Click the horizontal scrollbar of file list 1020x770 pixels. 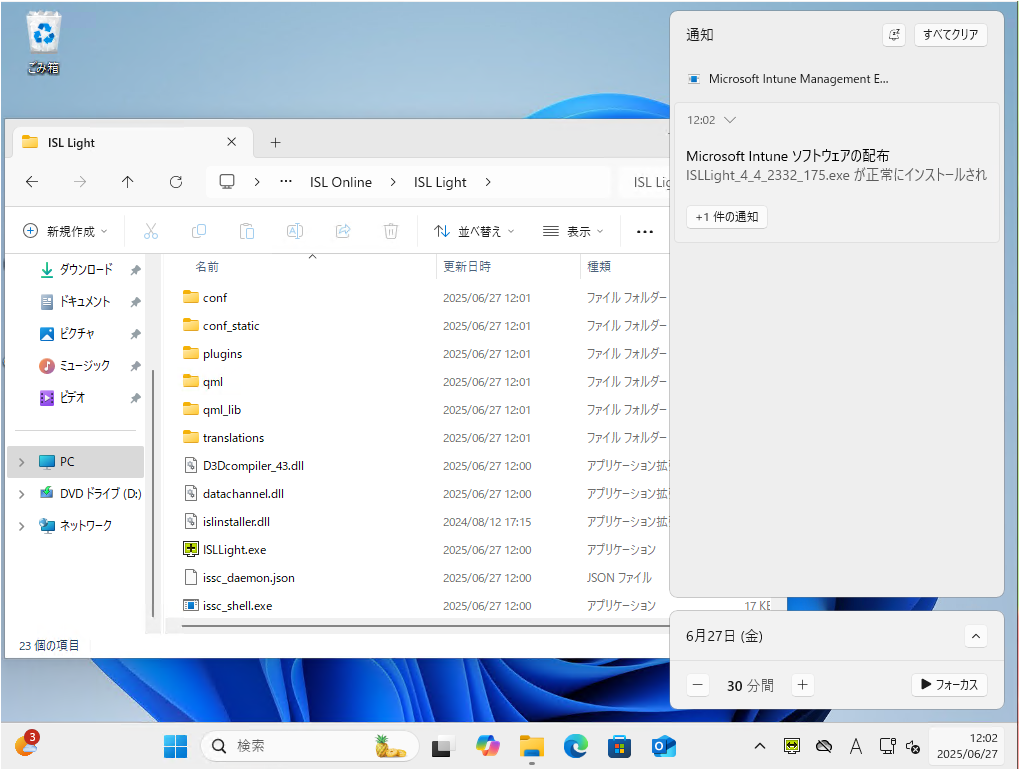coord(425,626)
